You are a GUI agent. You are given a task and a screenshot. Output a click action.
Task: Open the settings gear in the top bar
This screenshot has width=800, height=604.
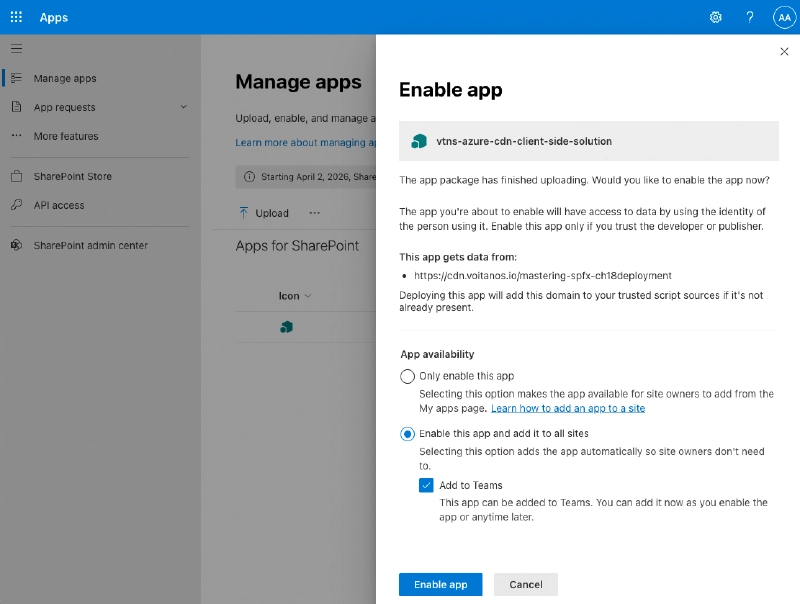[716, 17]
